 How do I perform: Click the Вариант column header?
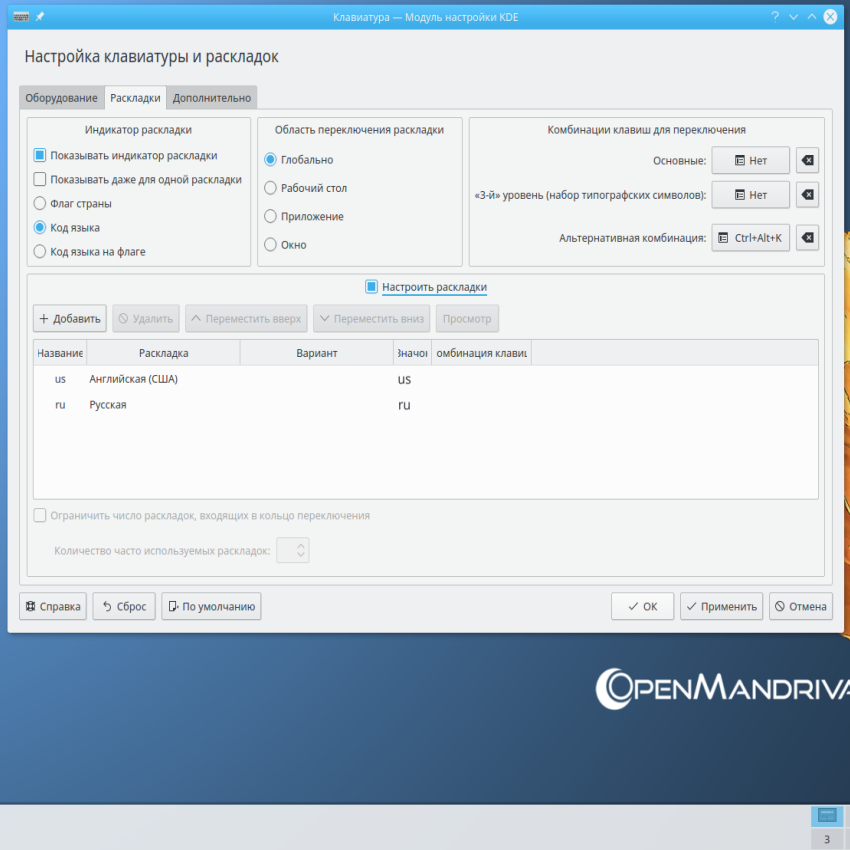tap(317, 353)
